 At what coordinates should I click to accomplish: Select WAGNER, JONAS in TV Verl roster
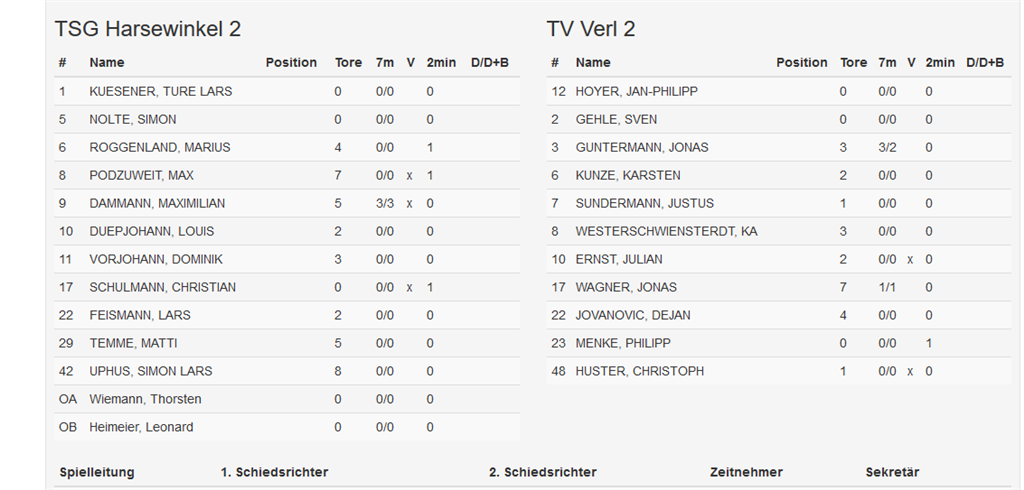click(625, 287)
